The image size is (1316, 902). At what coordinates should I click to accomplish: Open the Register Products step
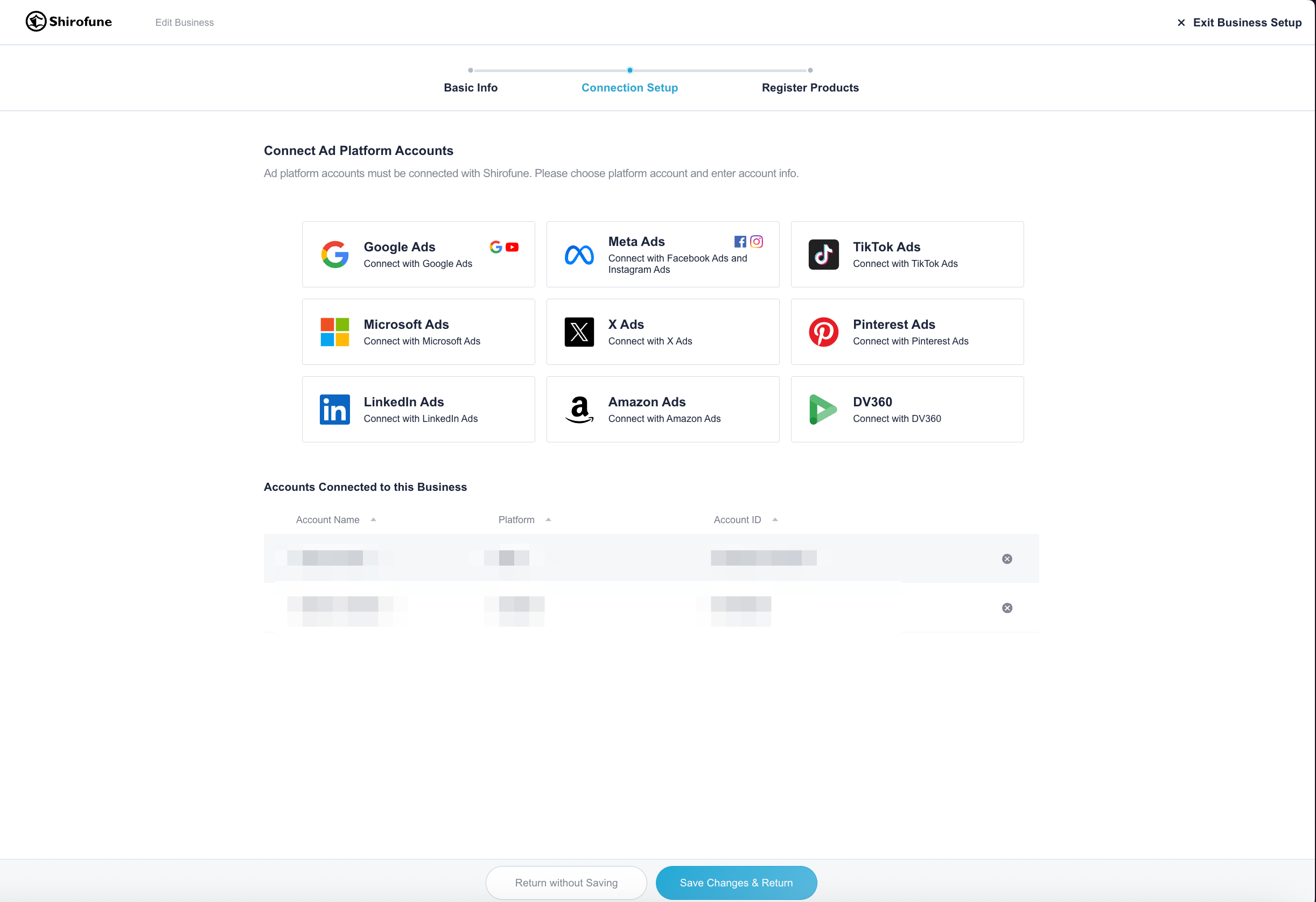point(810,88)
